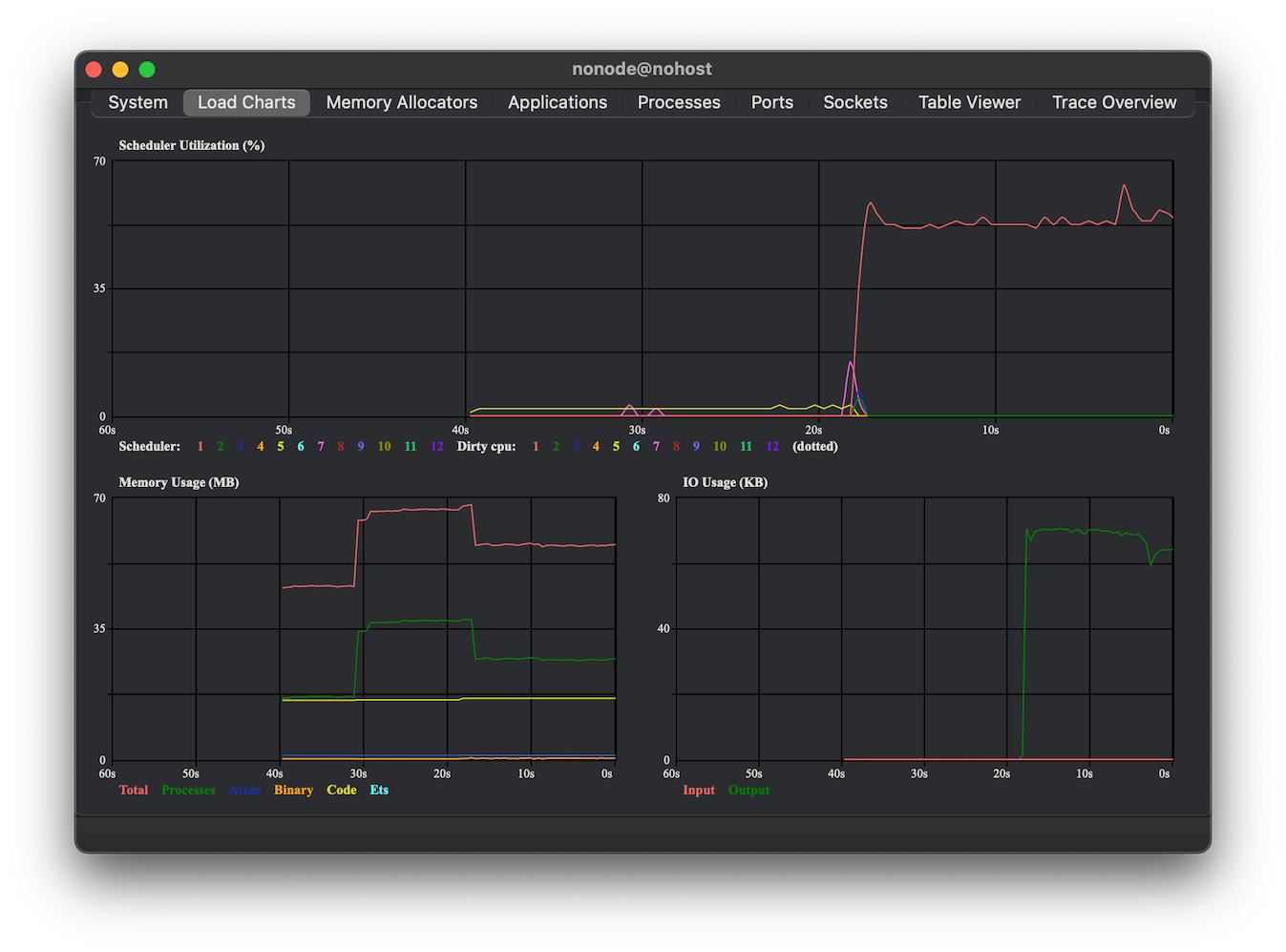Screen dimensions: 1286x952
Task: Click the Output legend label in IO Usage
Action: 748,790
